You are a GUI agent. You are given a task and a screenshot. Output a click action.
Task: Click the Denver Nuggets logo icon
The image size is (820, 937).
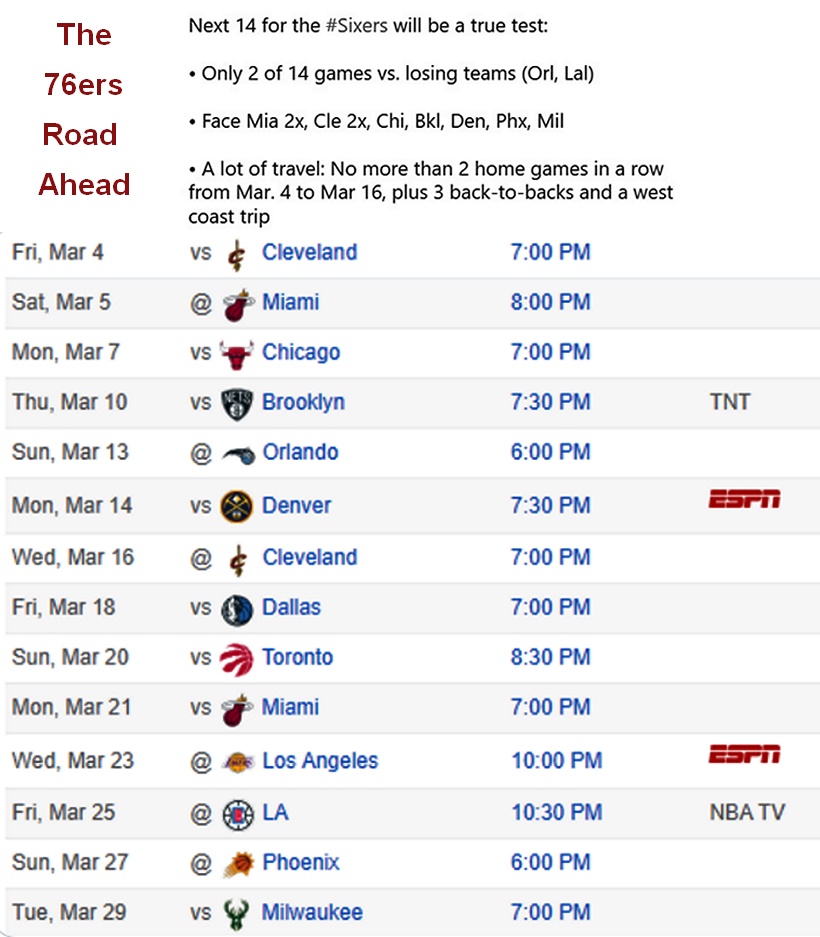click(236, 506)
